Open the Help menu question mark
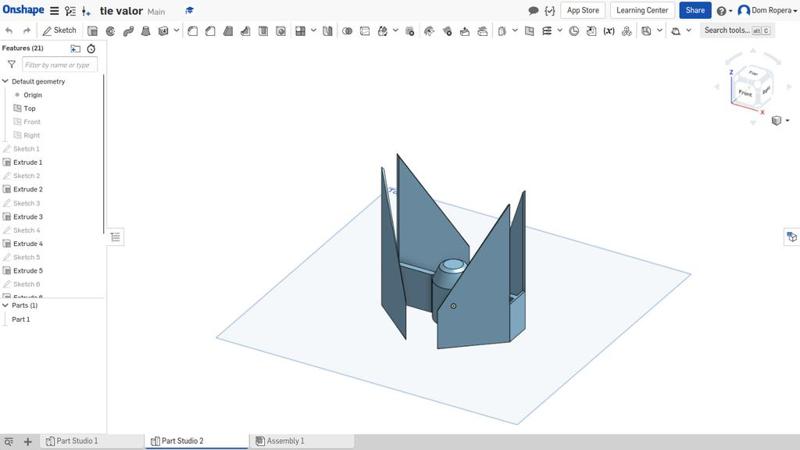The height and width of the screenshot is (450, 800). pos(724,11)
